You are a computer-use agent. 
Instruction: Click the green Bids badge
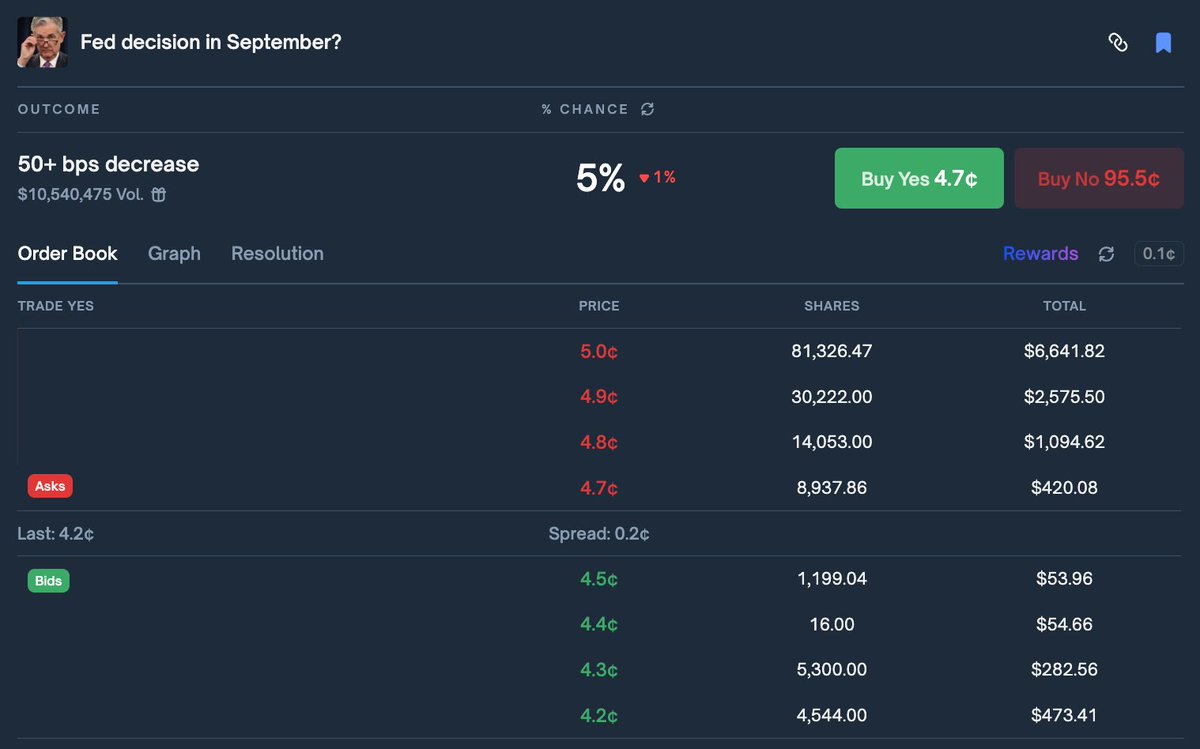click(48, 580)
